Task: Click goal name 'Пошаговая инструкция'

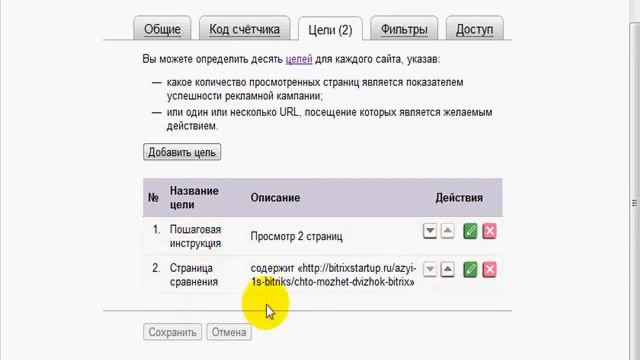Action: click(x=195, y=236)
